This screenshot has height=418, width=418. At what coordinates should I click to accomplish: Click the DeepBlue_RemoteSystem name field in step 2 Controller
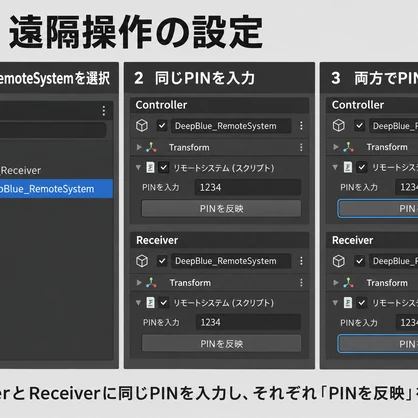pyautogui.click(x=231, y=126)
